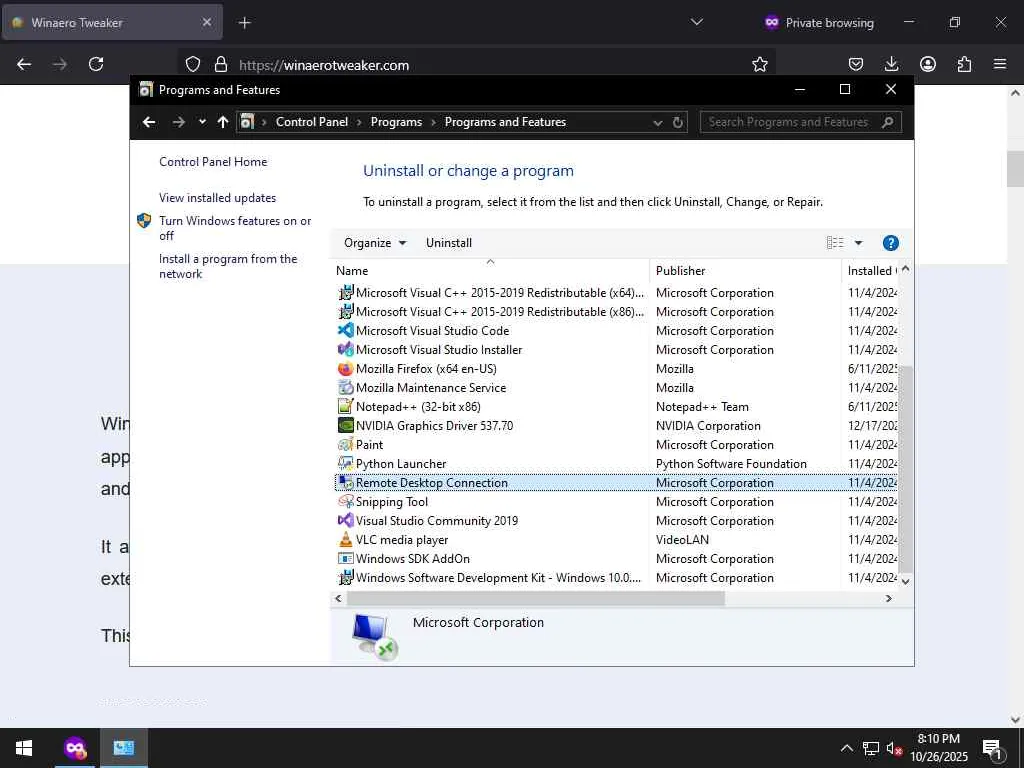Select the Visual Studio Code icon

(345, 330)
